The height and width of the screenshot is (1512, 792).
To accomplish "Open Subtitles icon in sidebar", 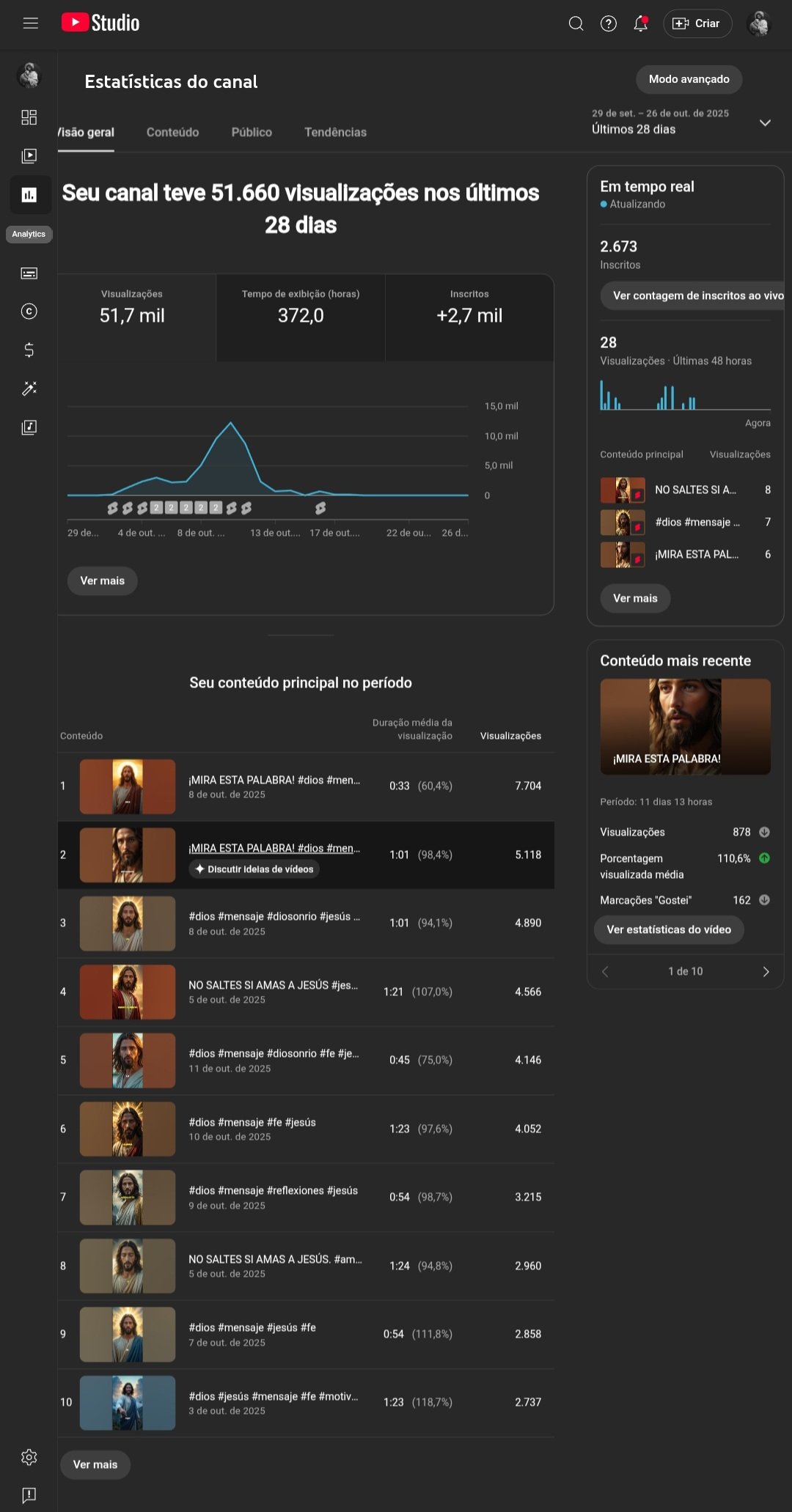I will click(29, 273).
